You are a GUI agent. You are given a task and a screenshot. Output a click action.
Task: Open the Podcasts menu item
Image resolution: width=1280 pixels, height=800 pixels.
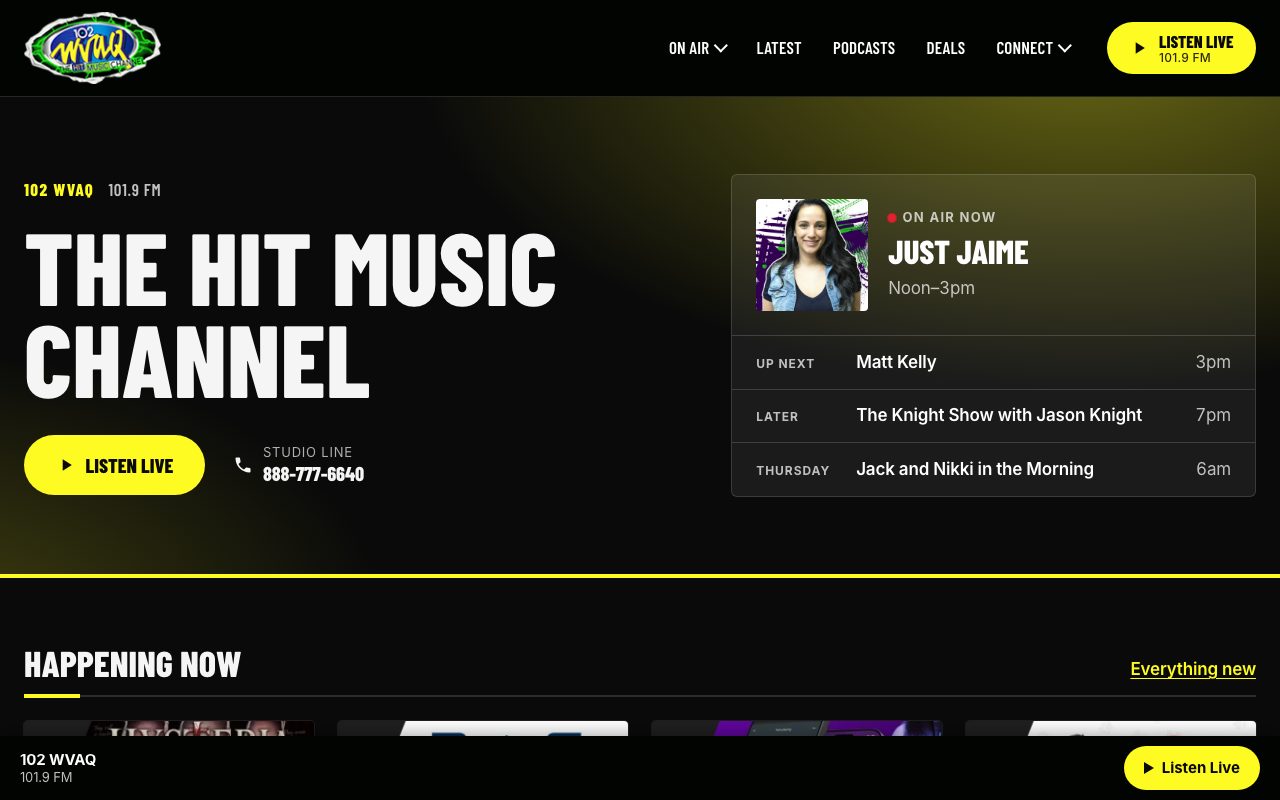pos(864,48)
